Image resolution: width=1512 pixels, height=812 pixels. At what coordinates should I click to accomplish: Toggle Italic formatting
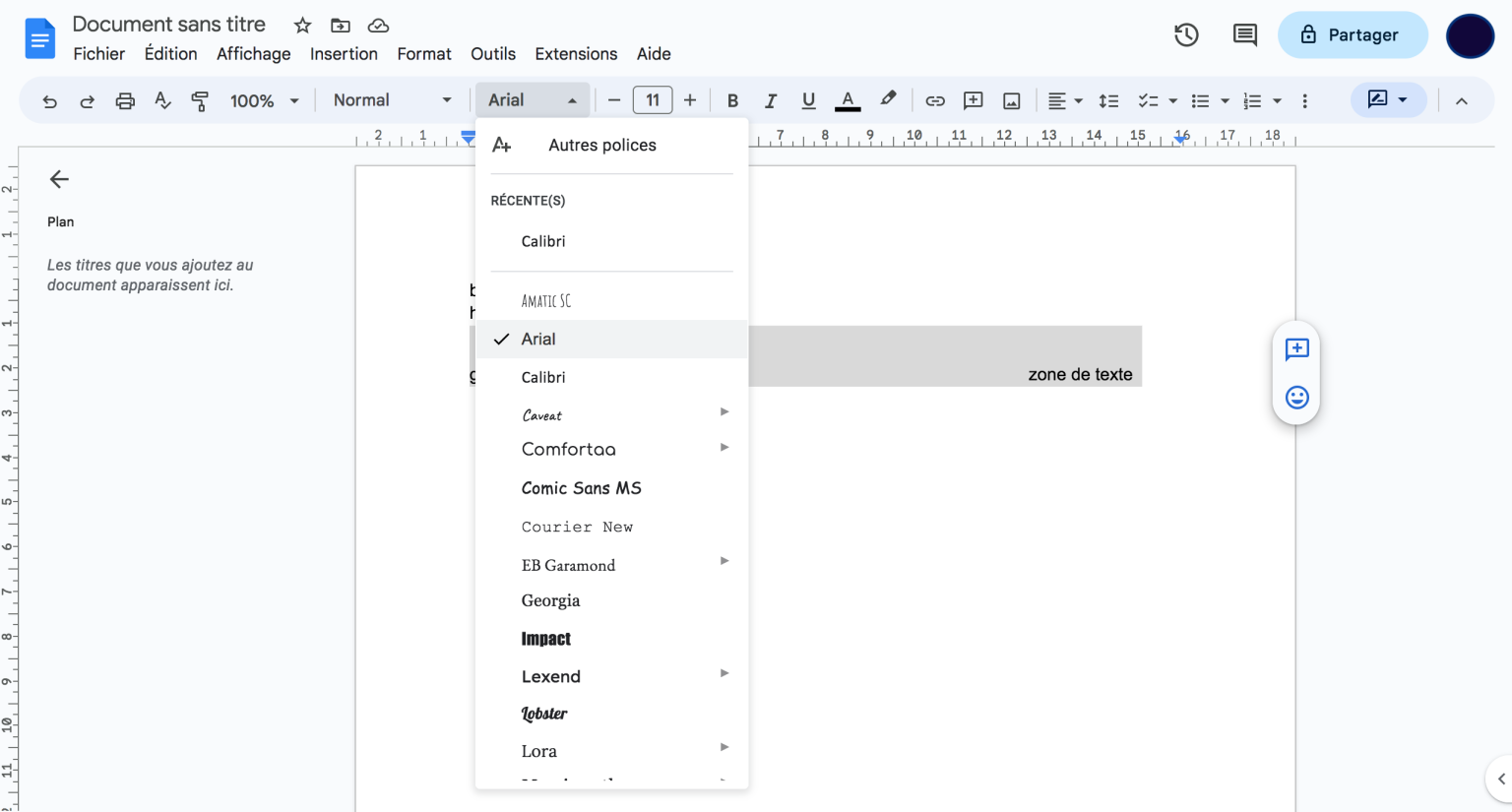pos(771,100)
